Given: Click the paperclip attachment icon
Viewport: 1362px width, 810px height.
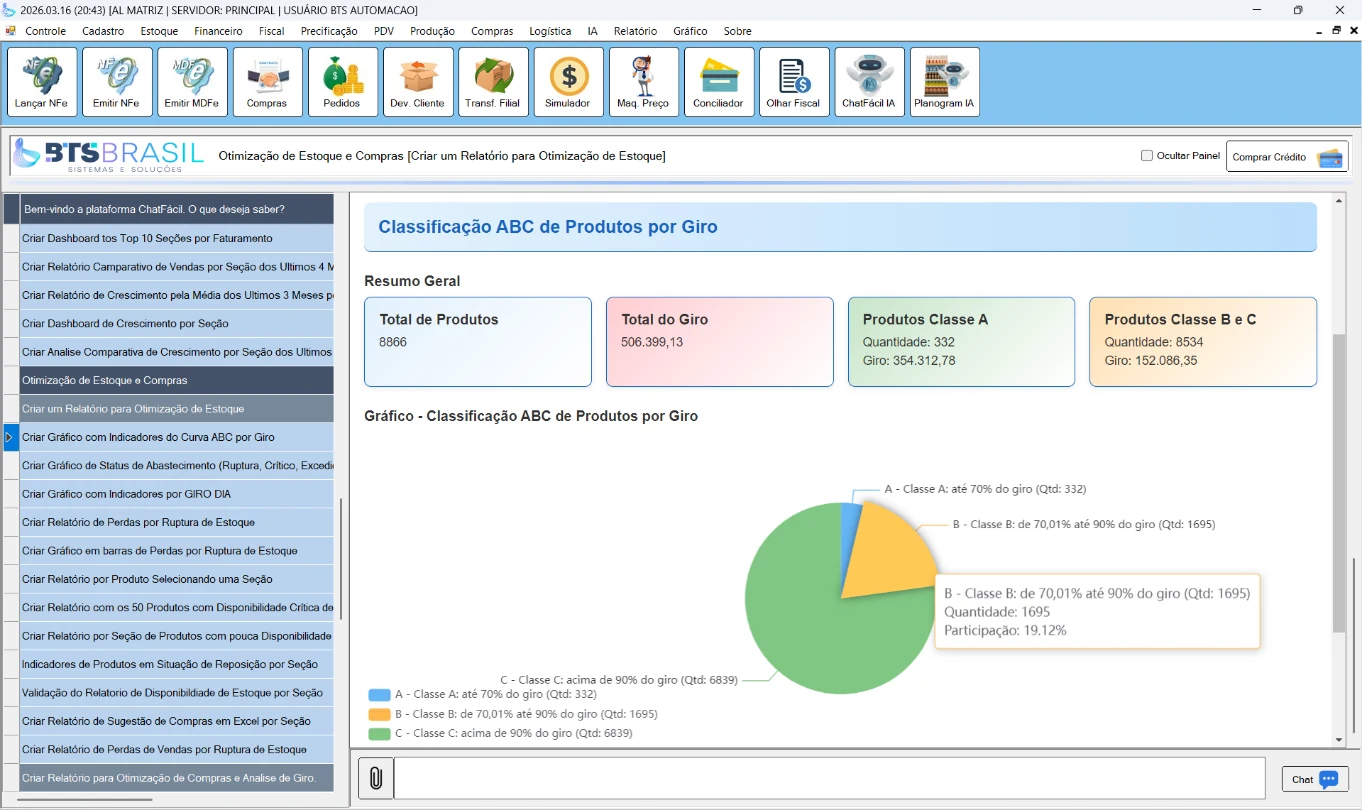Looking at the screenshot, I should pos(375,778).
